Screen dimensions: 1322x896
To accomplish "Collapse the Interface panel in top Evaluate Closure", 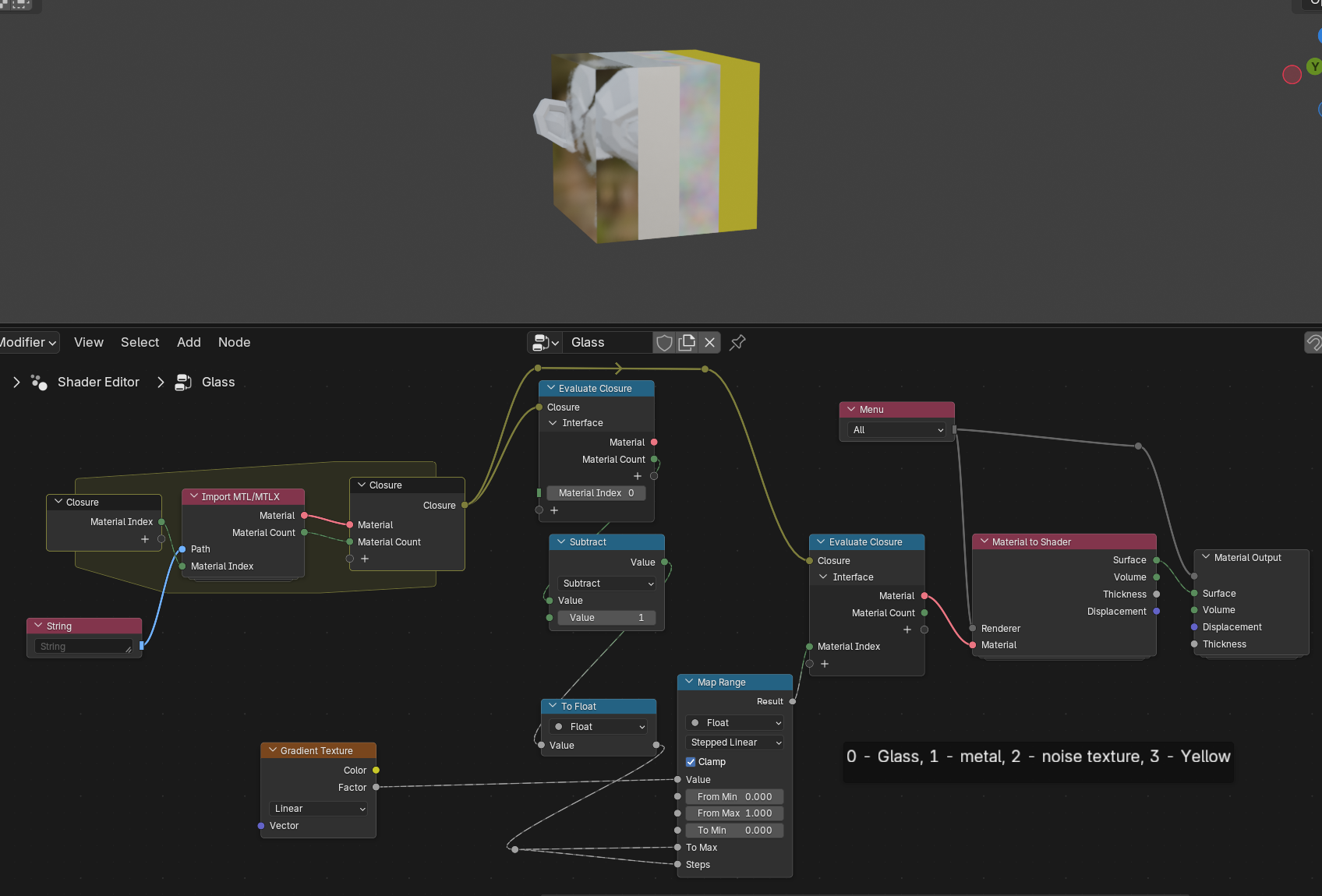I will click(x=553, y=423).
